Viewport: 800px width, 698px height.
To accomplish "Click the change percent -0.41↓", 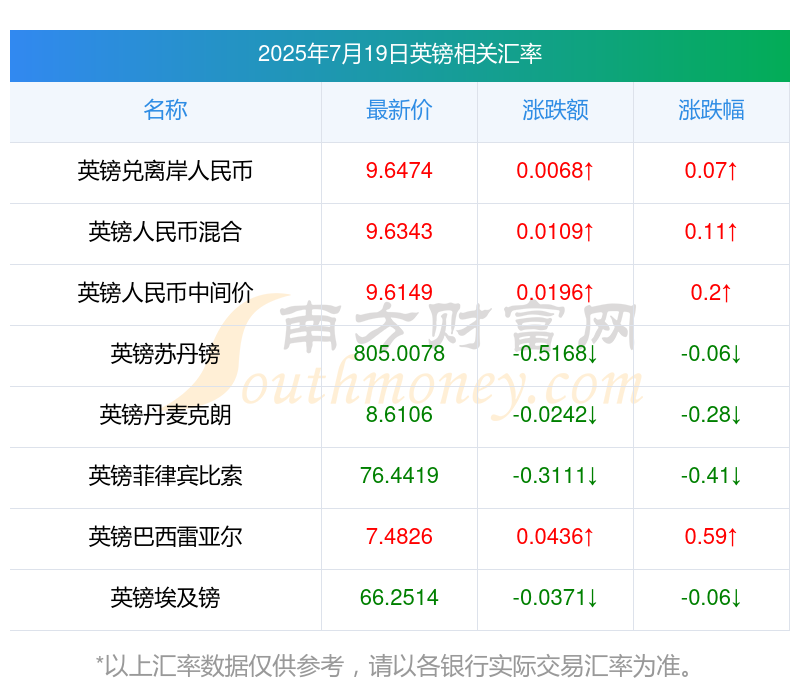I will pyautogui.click(x=711, y=476).
